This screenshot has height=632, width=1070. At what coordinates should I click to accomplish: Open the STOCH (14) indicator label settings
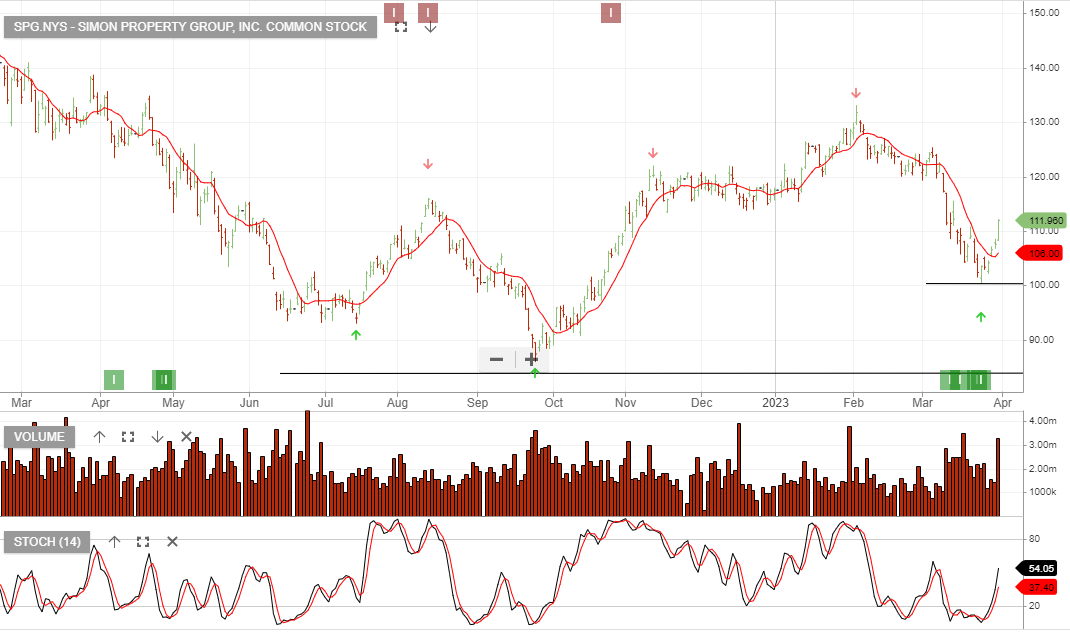[47, 542]
